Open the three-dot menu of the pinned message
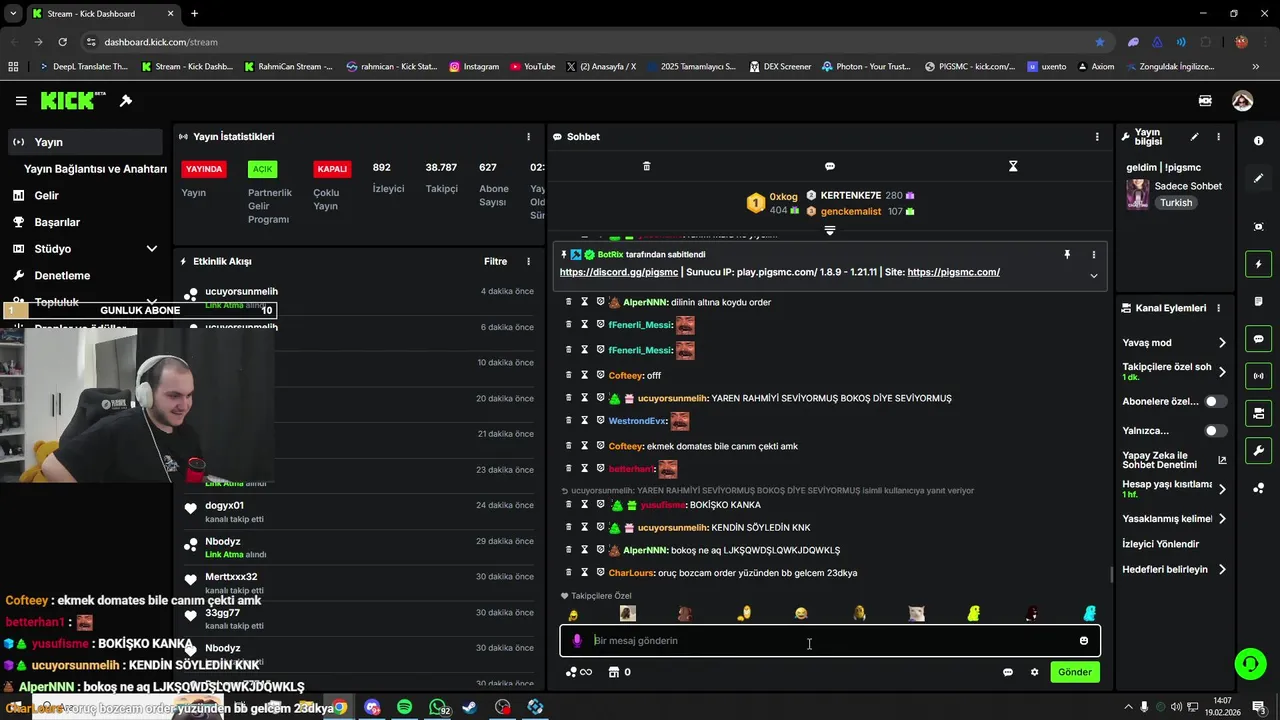 coord(1094,255)
